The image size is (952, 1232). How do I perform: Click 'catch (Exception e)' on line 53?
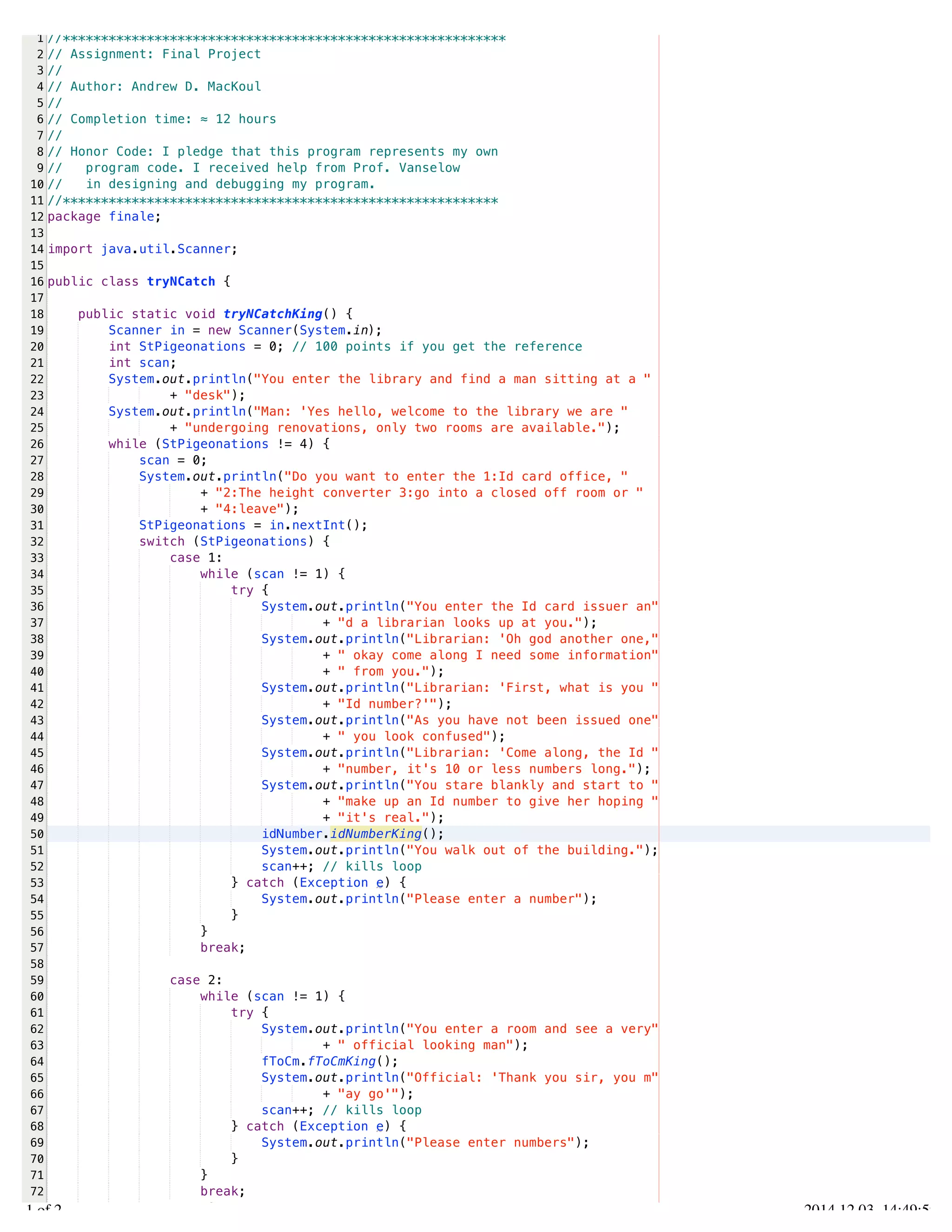tap(318, 882)
